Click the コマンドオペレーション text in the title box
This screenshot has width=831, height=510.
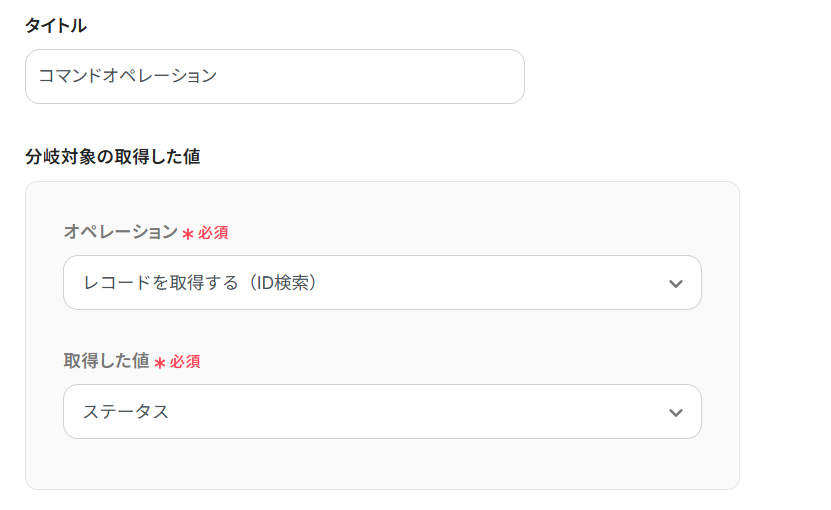pos(127,76)
